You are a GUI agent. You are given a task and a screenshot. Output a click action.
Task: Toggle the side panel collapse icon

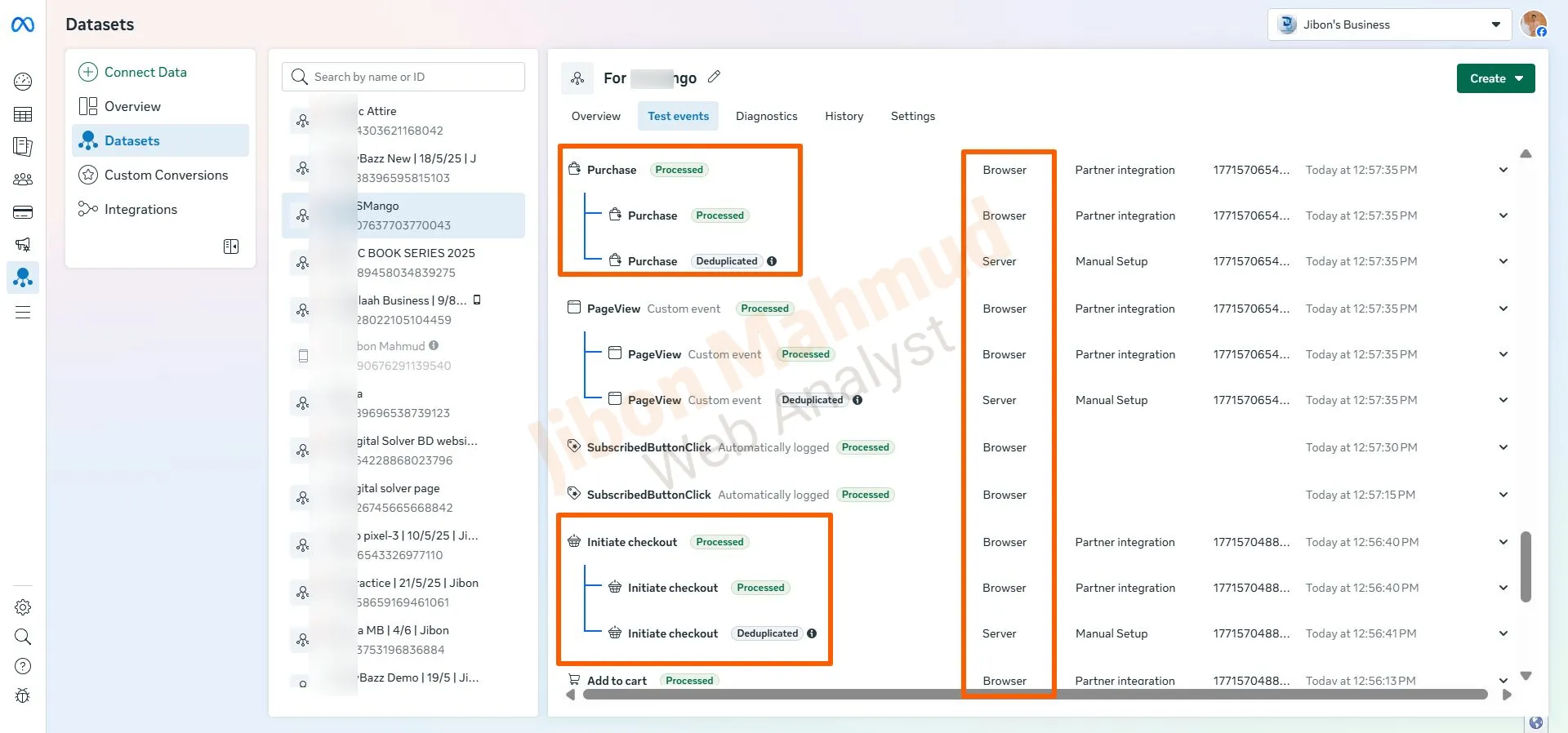point(231,247)
